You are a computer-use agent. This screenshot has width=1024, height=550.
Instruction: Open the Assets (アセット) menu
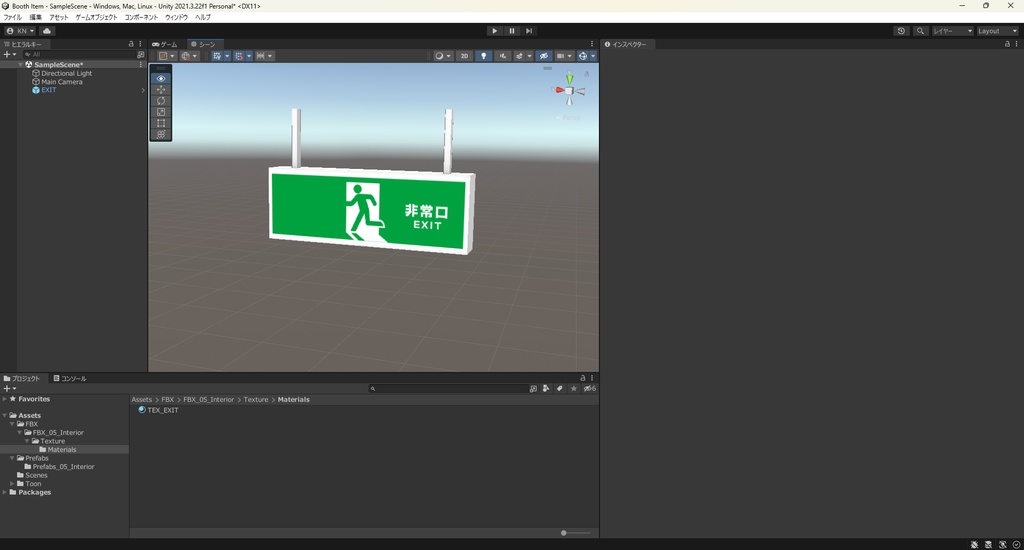pos(59,18)
